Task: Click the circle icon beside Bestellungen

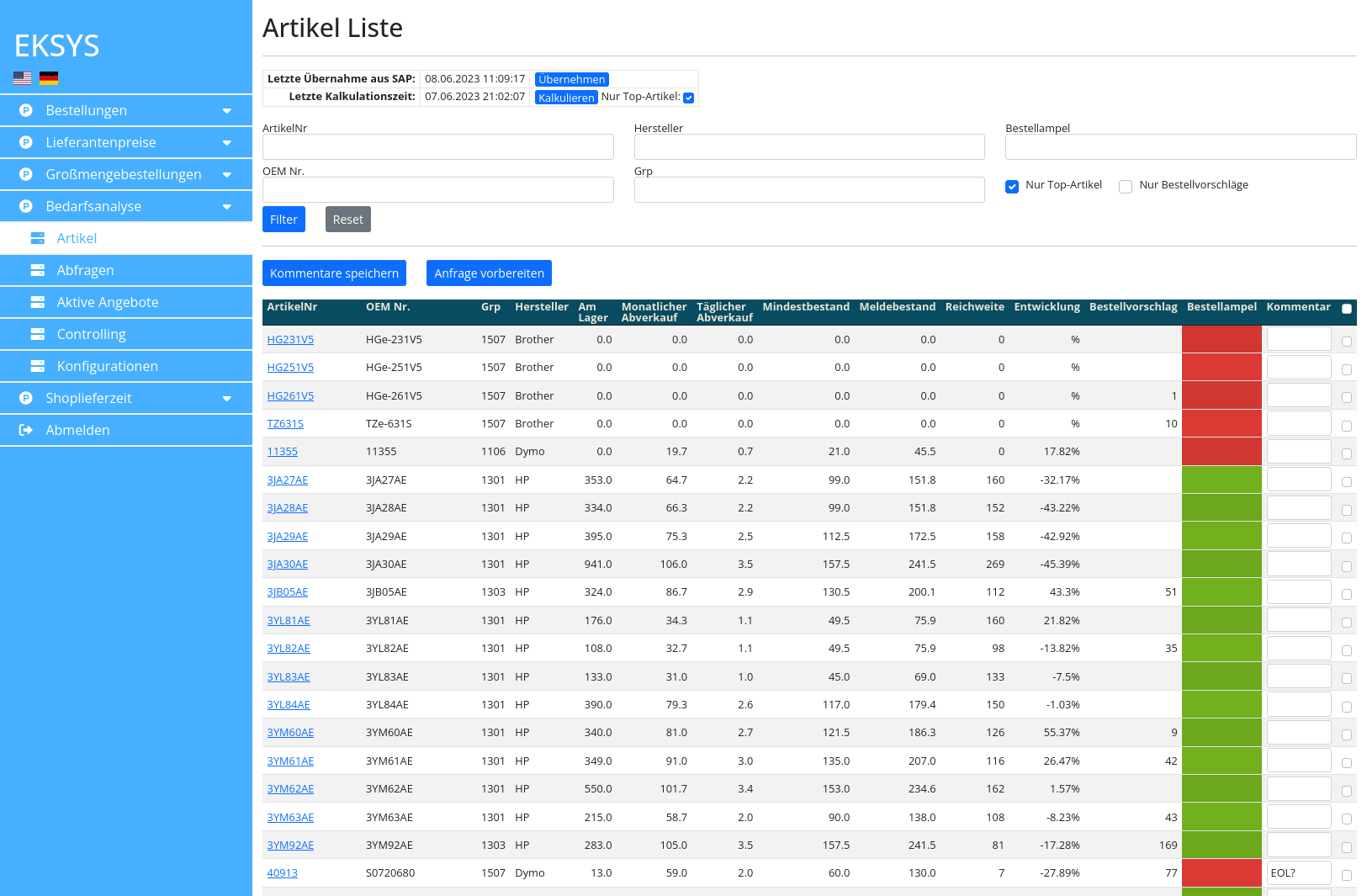Action: [x=26, y=110]
